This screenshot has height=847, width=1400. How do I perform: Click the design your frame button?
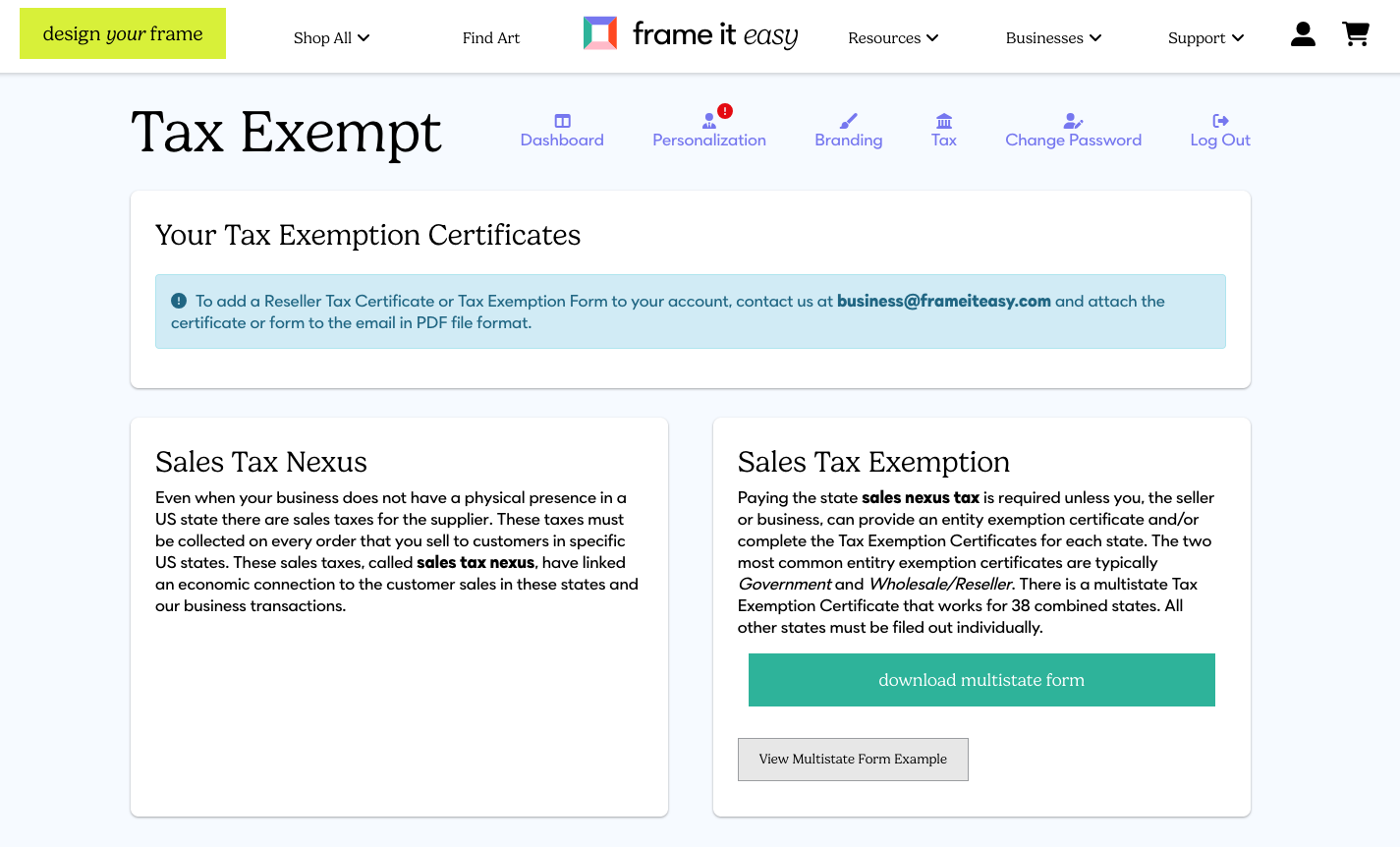click(123, 33)
